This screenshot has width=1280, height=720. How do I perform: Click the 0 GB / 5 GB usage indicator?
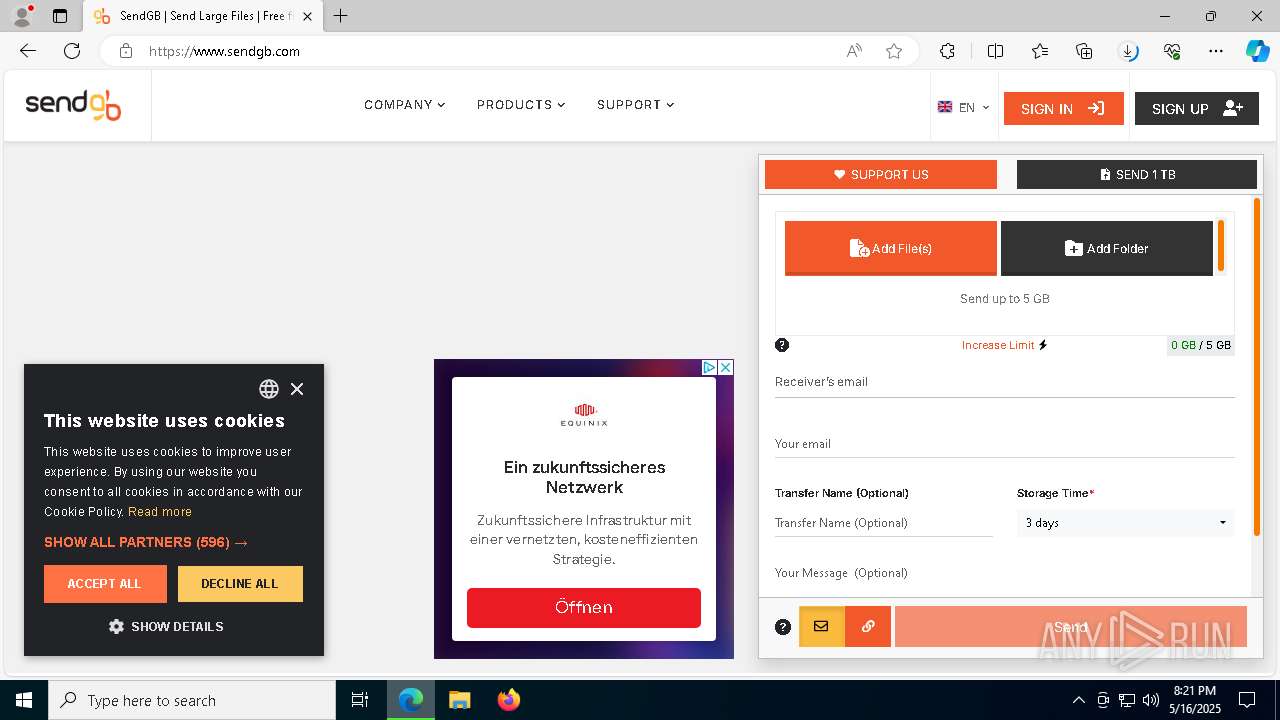(x=1200, y=345)
